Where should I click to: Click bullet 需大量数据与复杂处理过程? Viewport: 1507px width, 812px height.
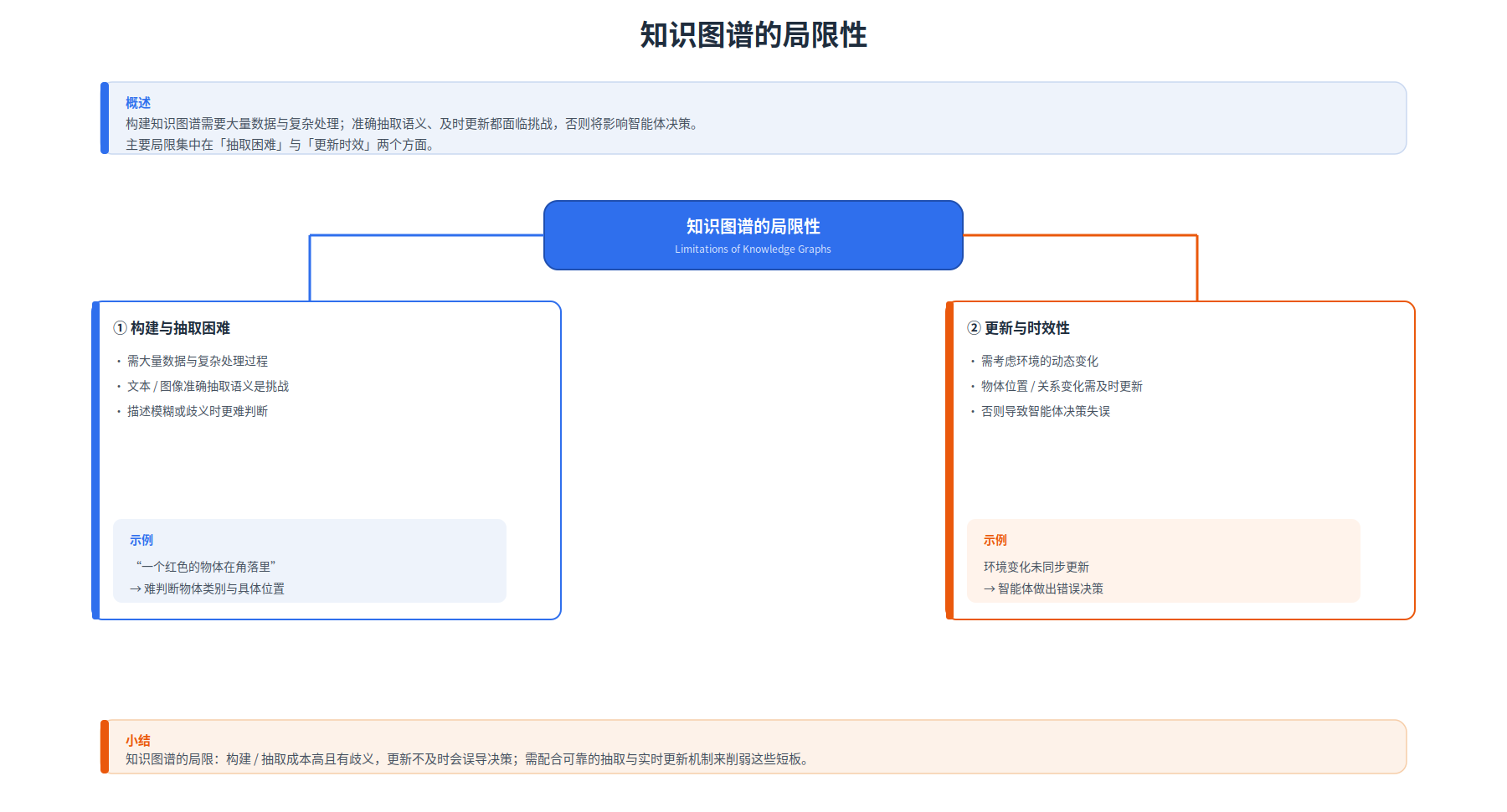198,361
